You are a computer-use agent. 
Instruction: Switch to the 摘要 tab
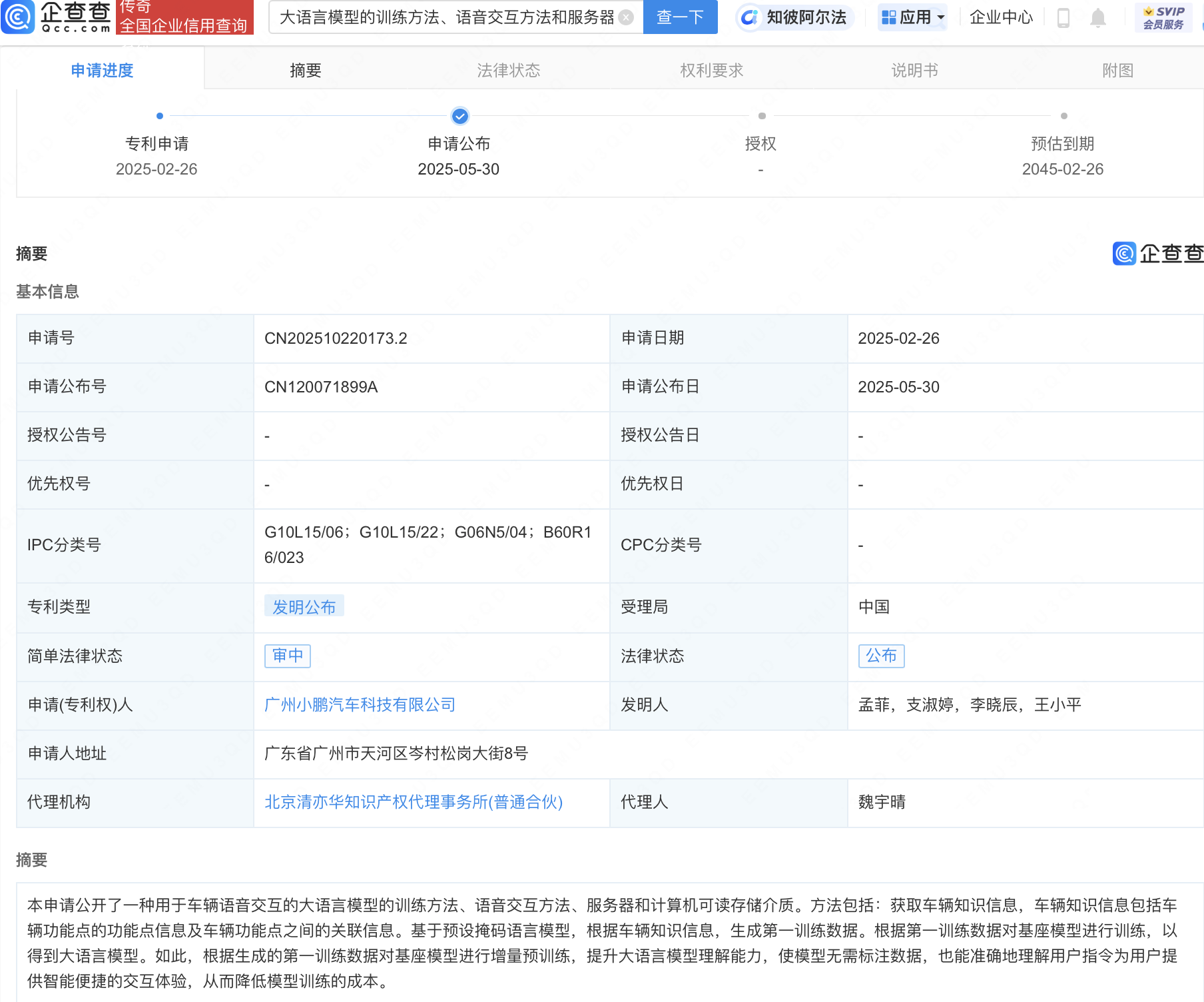306,70
